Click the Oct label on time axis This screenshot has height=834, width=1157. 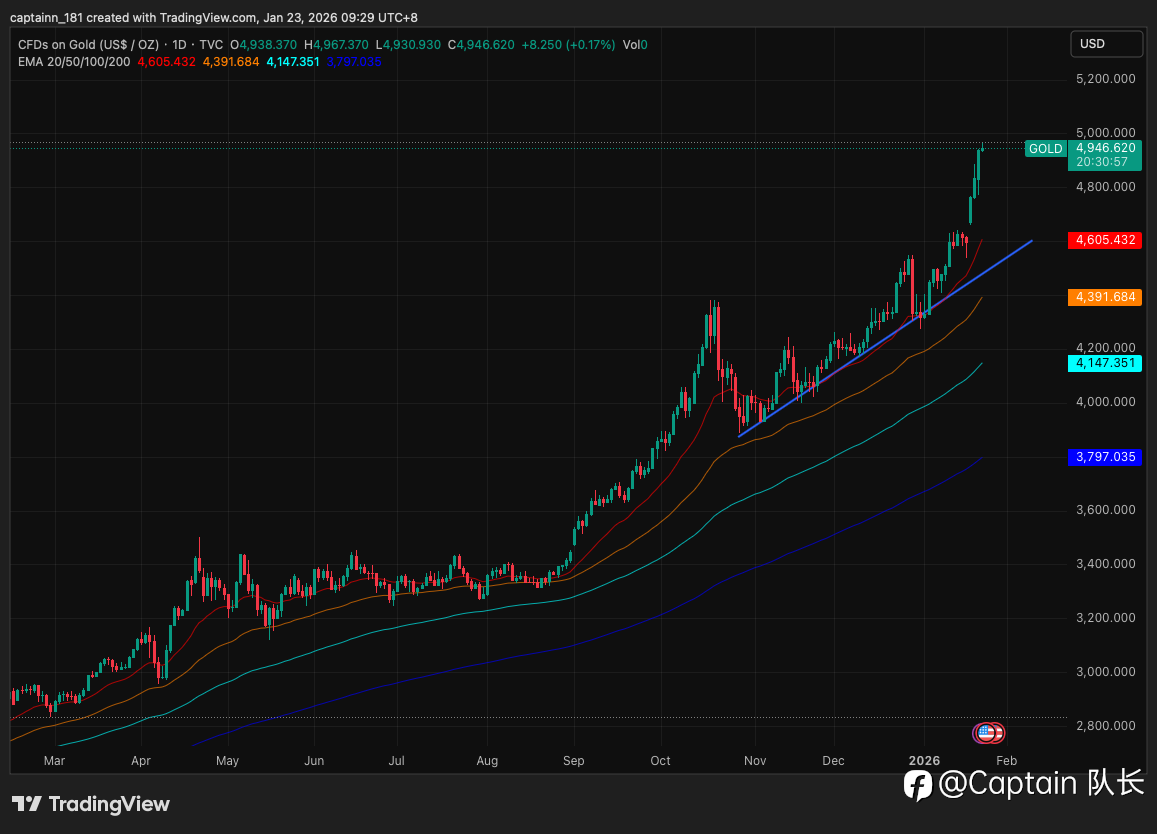660,761
